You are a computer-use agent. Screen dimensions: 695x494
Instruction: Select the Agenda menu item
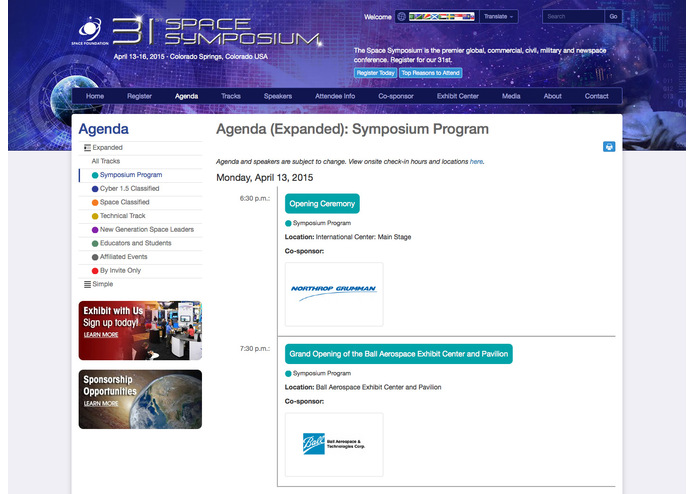click(x=186, y=96)
